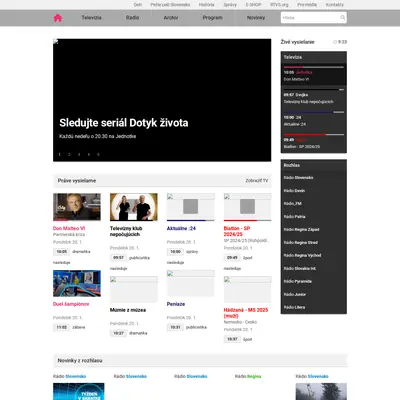Switch carousel to slide 3
Viewport: 400px width, 400px height.
(x=79, y=154)
